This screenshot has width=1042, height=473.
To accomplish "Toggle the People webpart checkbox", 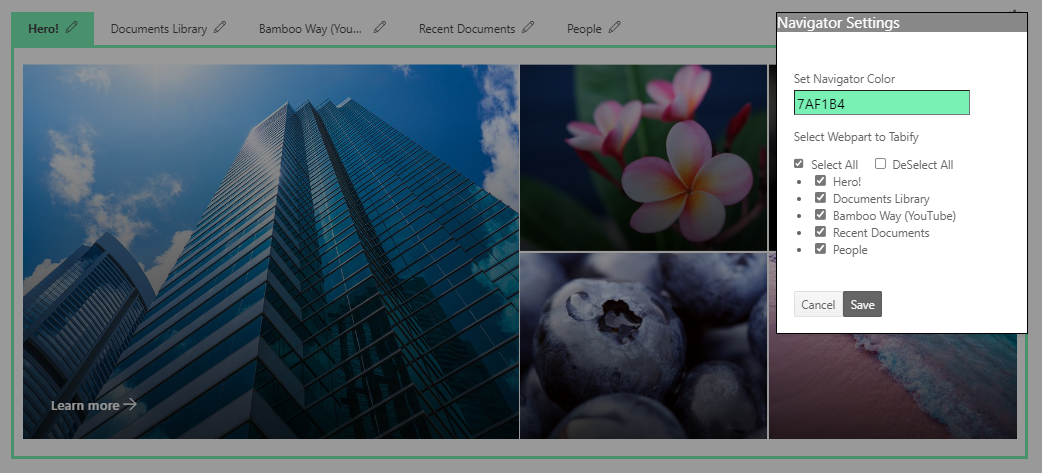I will (820, 249).
